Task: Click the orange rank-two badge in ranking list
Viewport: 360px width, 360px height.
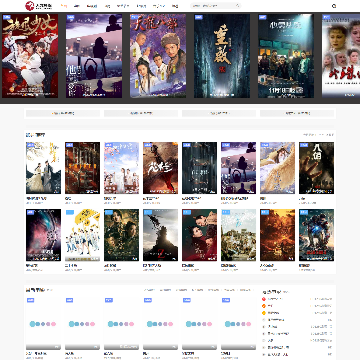Action: [264, 306]
